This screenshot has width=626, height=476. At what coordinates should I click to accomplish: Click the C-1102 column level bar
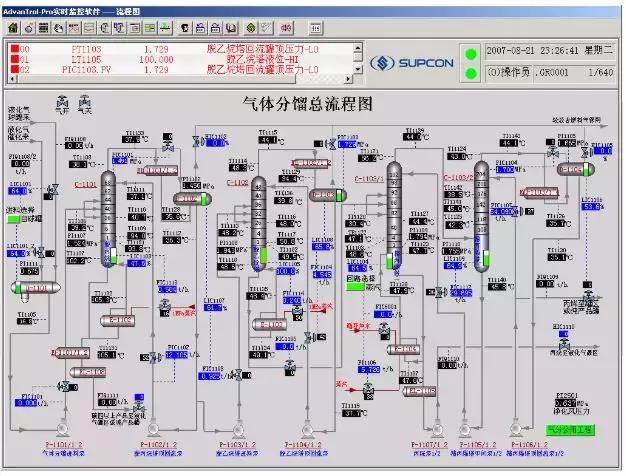tap(263, 256)
